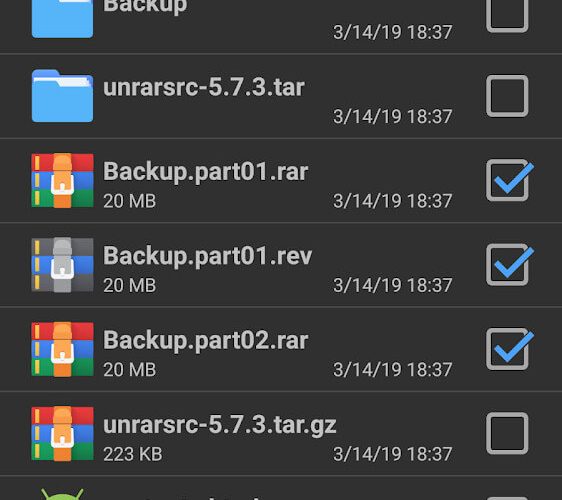Tap the Backup.part02.rar archive icon
This screenshot has height=500, width=562.
[x=62, y=349]
